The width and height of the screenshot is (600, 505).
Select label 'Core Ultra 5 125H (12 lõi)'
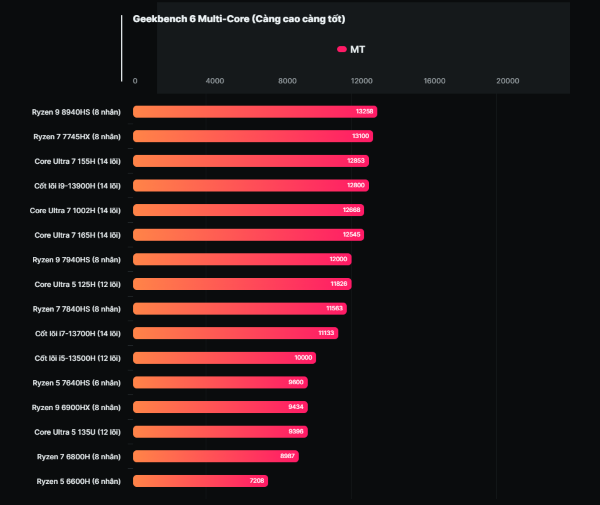point(77,284)
